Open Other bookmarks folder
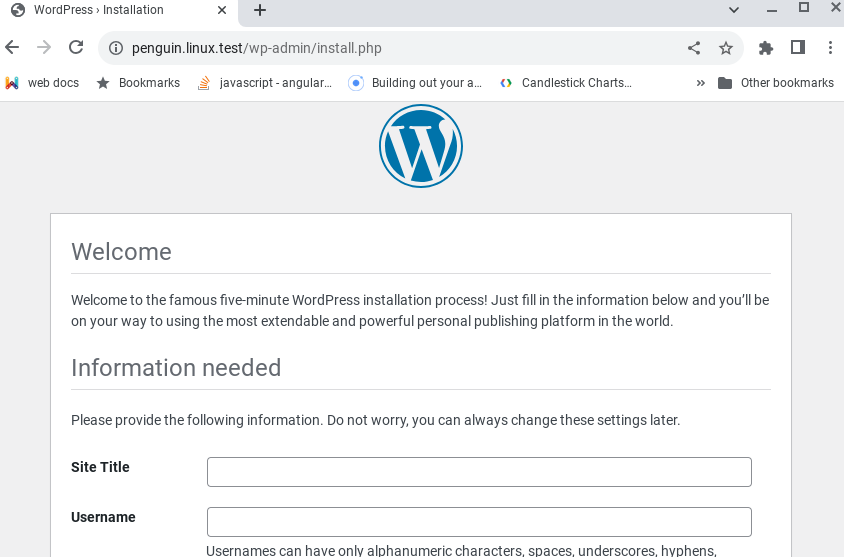This screenshot has height=557, width=844. point(776,83)
